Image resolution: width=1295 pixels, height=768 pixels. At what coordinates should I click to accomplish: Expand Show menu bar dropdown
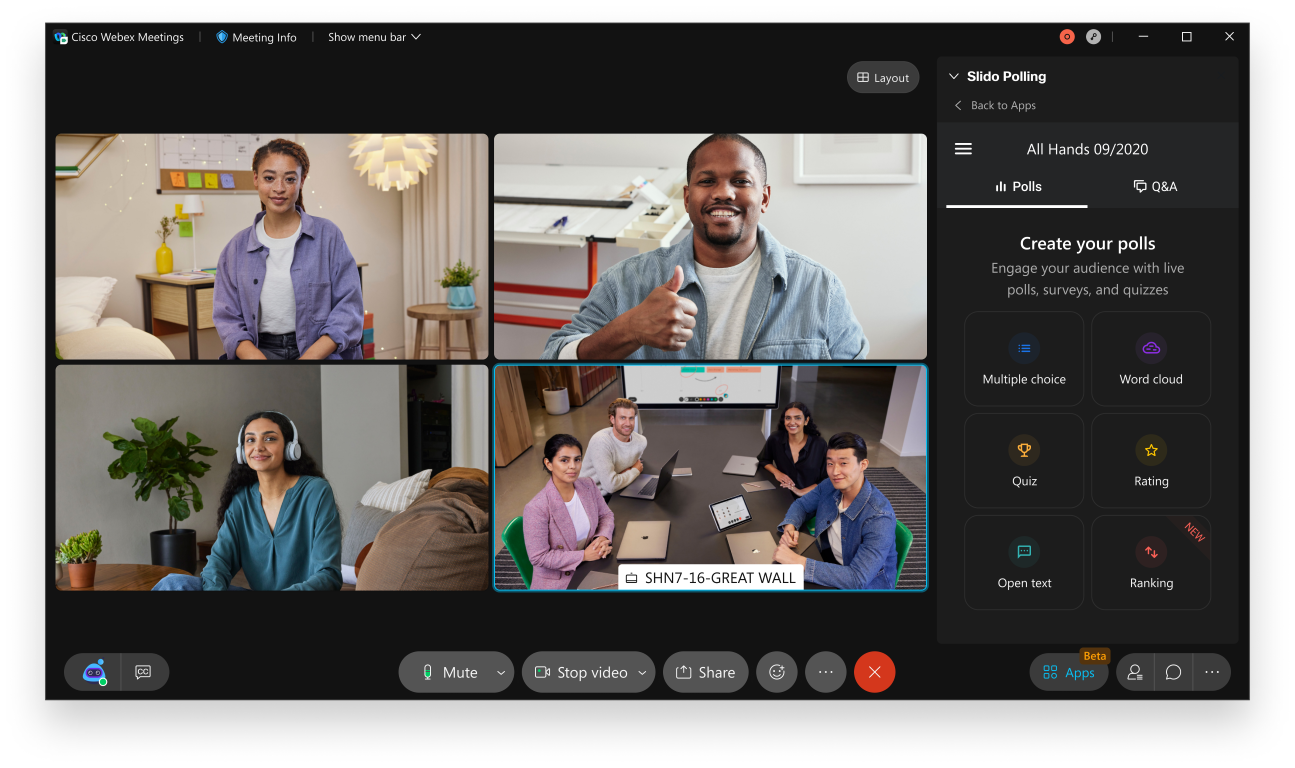(x=374, y=37)
